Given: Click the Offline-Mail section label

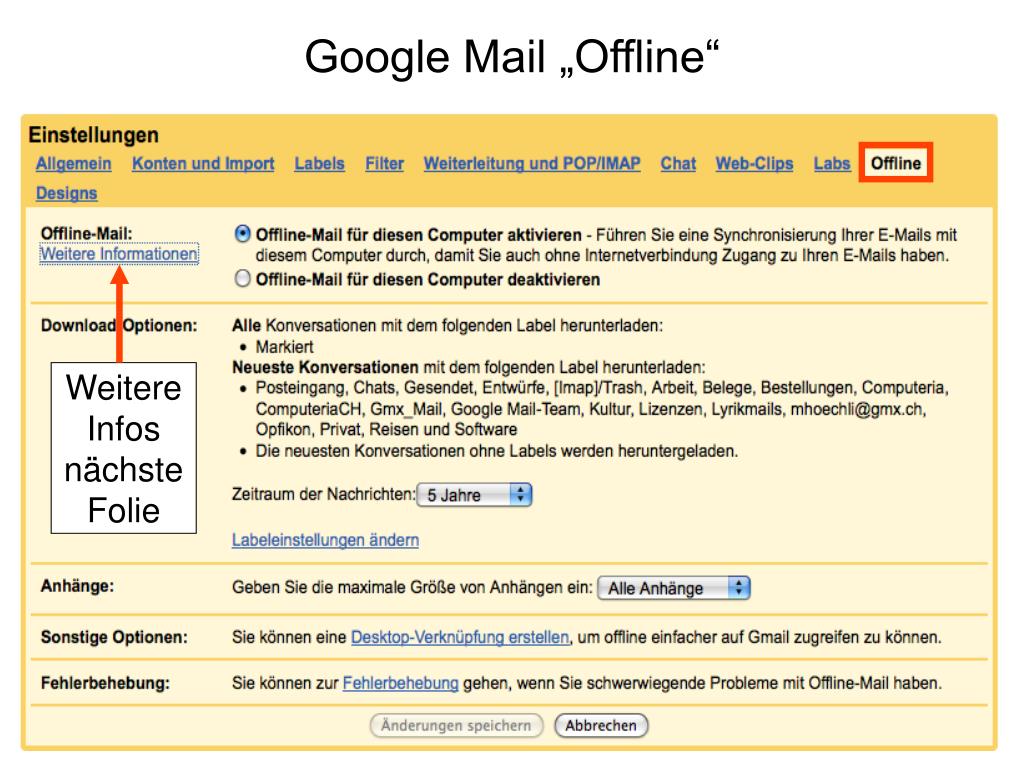Looking at the screenshot, I should (86, 234).
